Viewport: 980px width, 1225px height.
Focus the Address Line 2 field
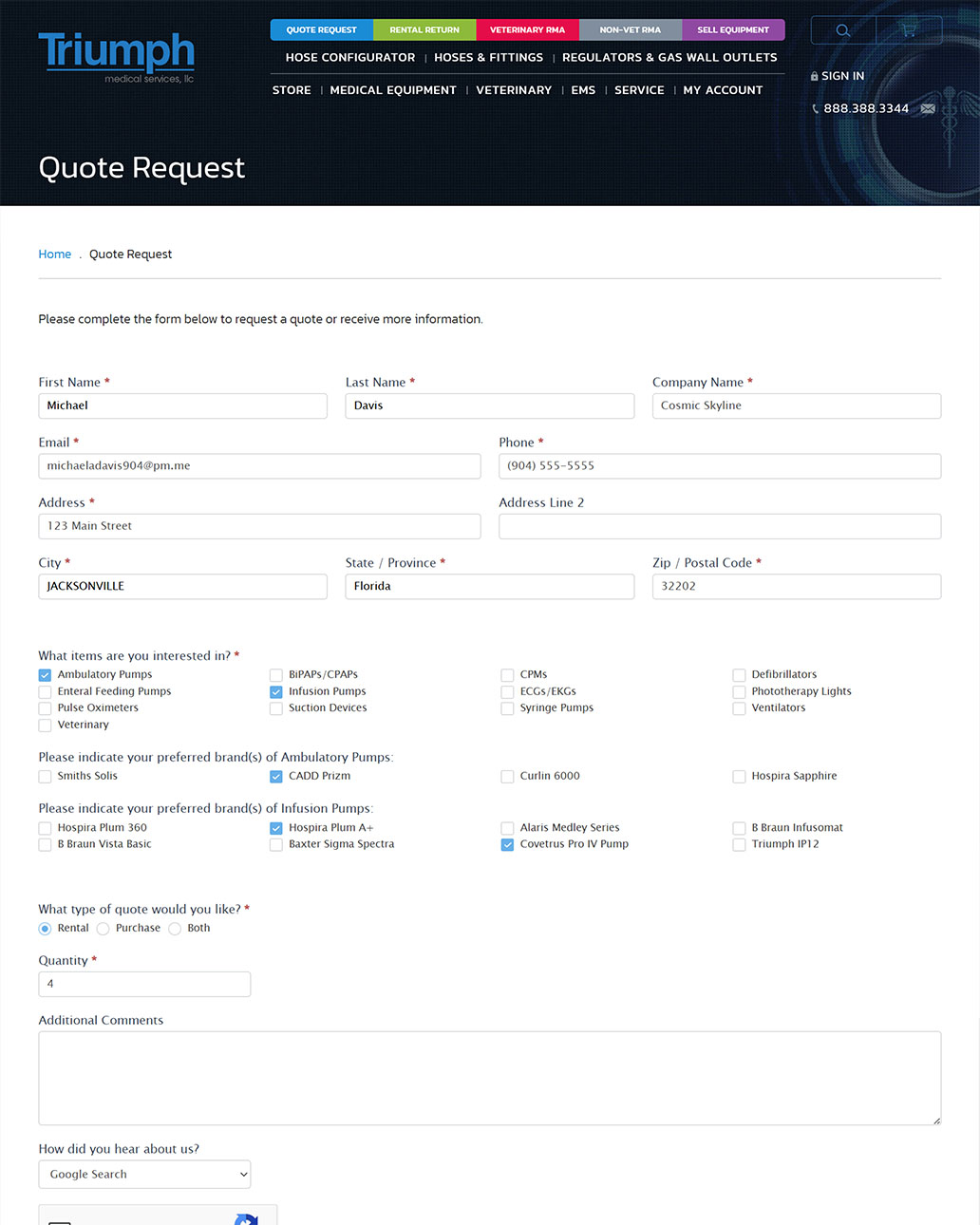720,526
